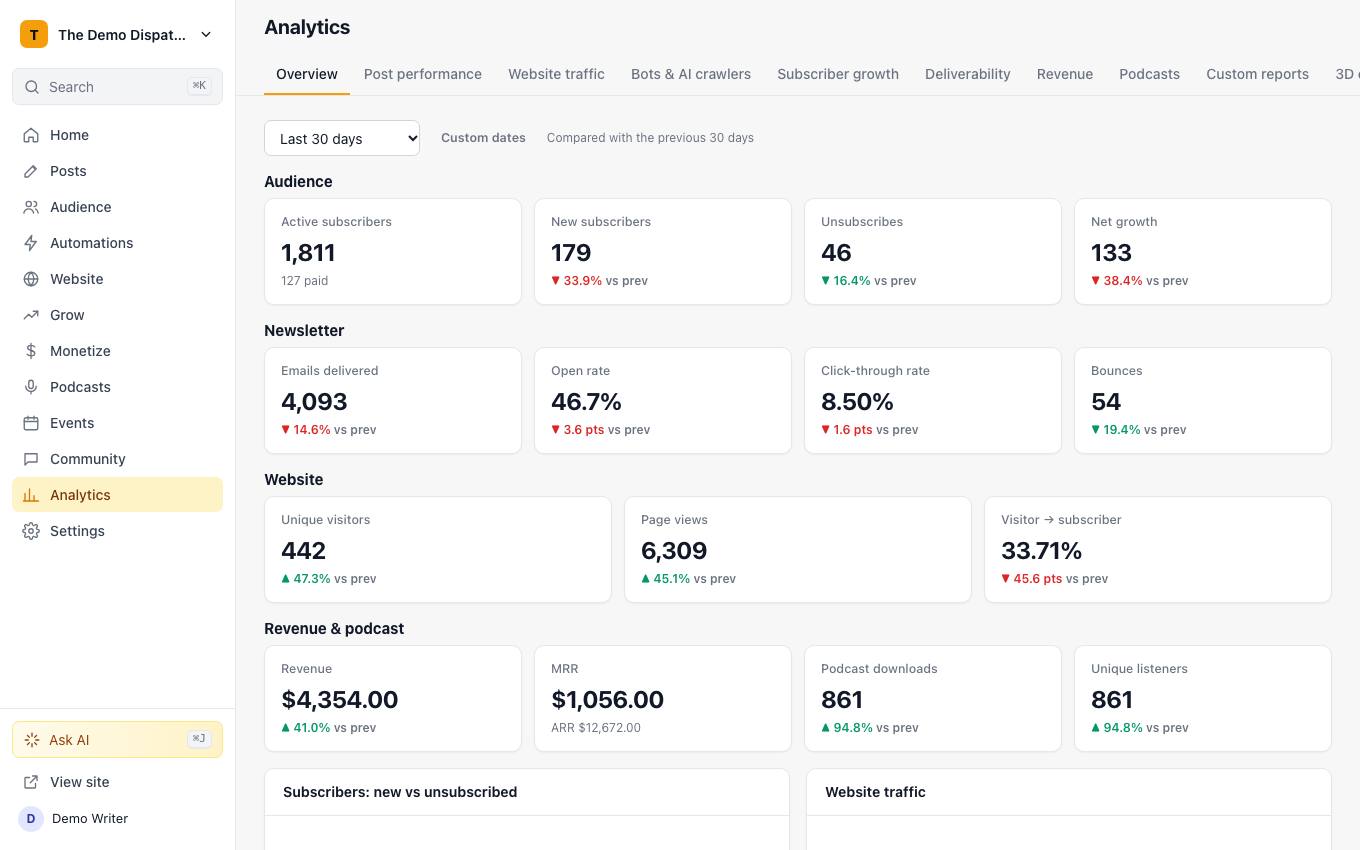The width and height of the screenshot is (1360, 850).
Task: Open Posts in the sidebar
Action: [117, 171]
